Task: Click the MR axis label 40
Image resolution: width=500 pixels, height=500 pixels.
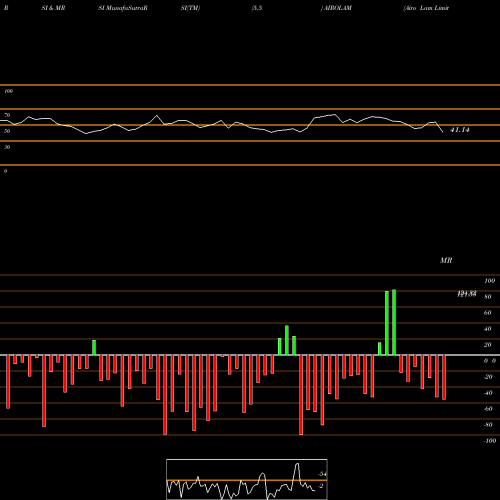Action: tap(488, 329)
